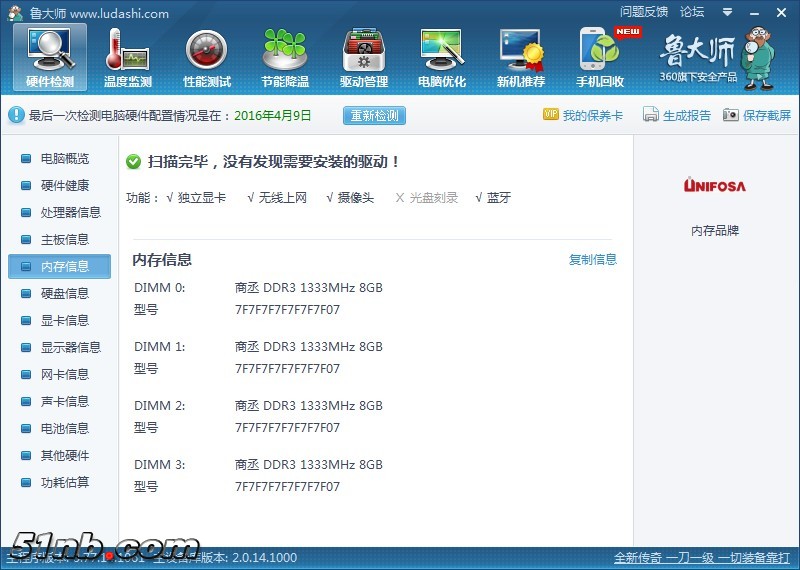Open the 问题反馈 feedback link

[644, 12]
